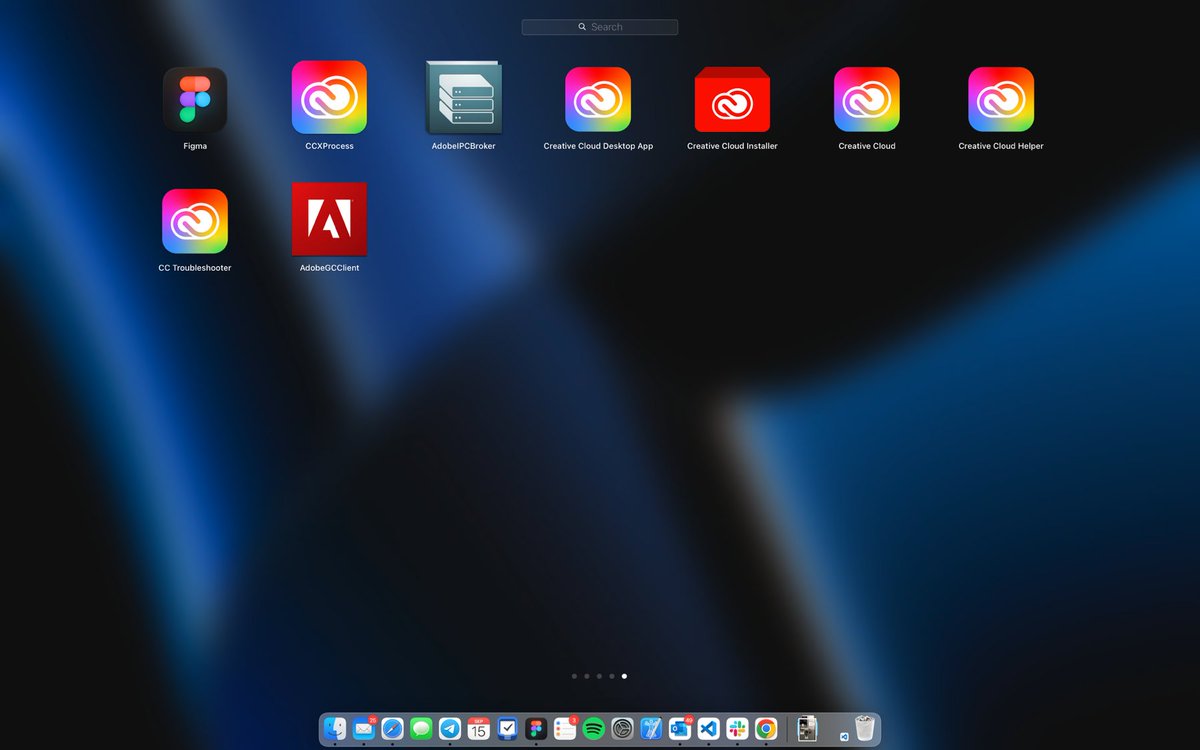Open AdobeIPCBroker
This screenshot has height=750, width=1200.
point(463,100)
